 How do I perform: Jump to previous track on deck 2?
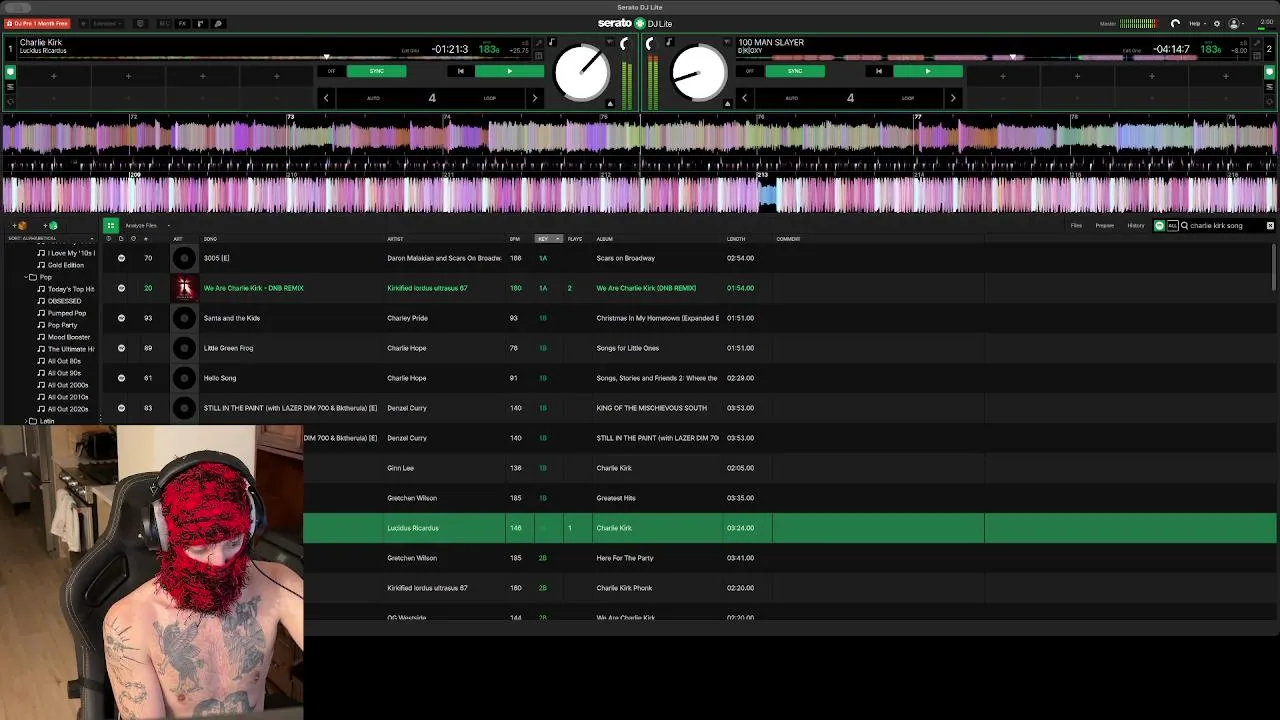[x=879, y=71]
